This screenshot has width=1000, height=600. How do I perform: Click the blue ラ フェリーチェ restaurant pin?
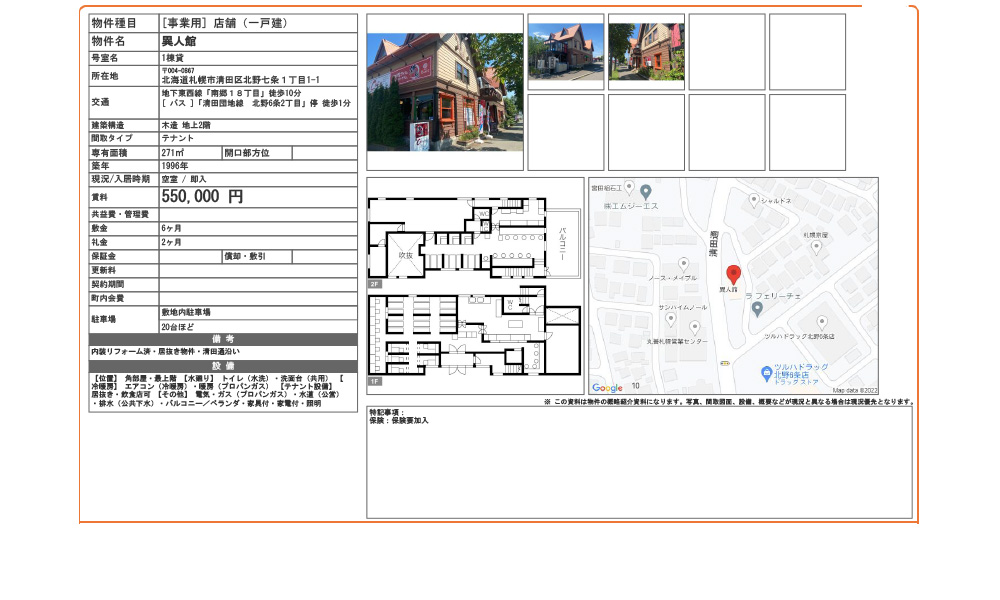click(x=756, y=309)
